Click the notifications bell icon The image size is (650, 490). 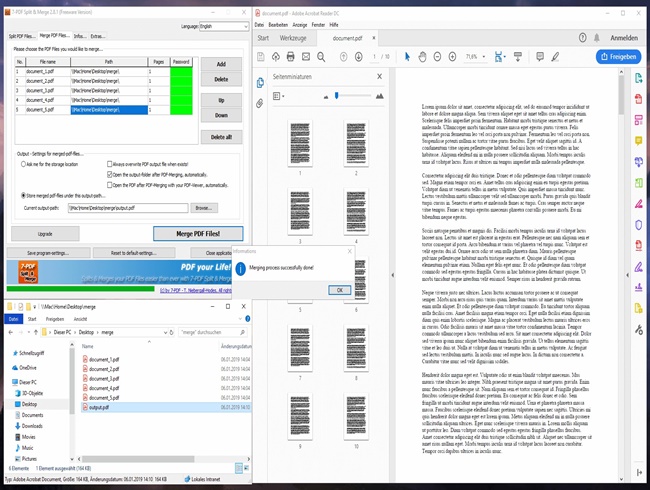[597, 38]
